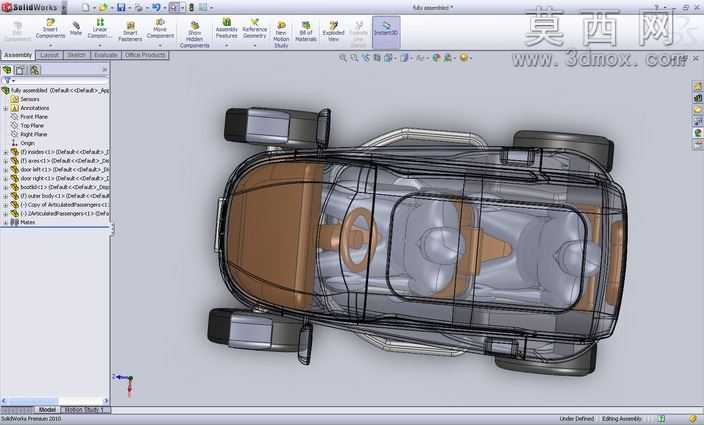
Task: Switch to the Layout tab
Action: [49, 55]
